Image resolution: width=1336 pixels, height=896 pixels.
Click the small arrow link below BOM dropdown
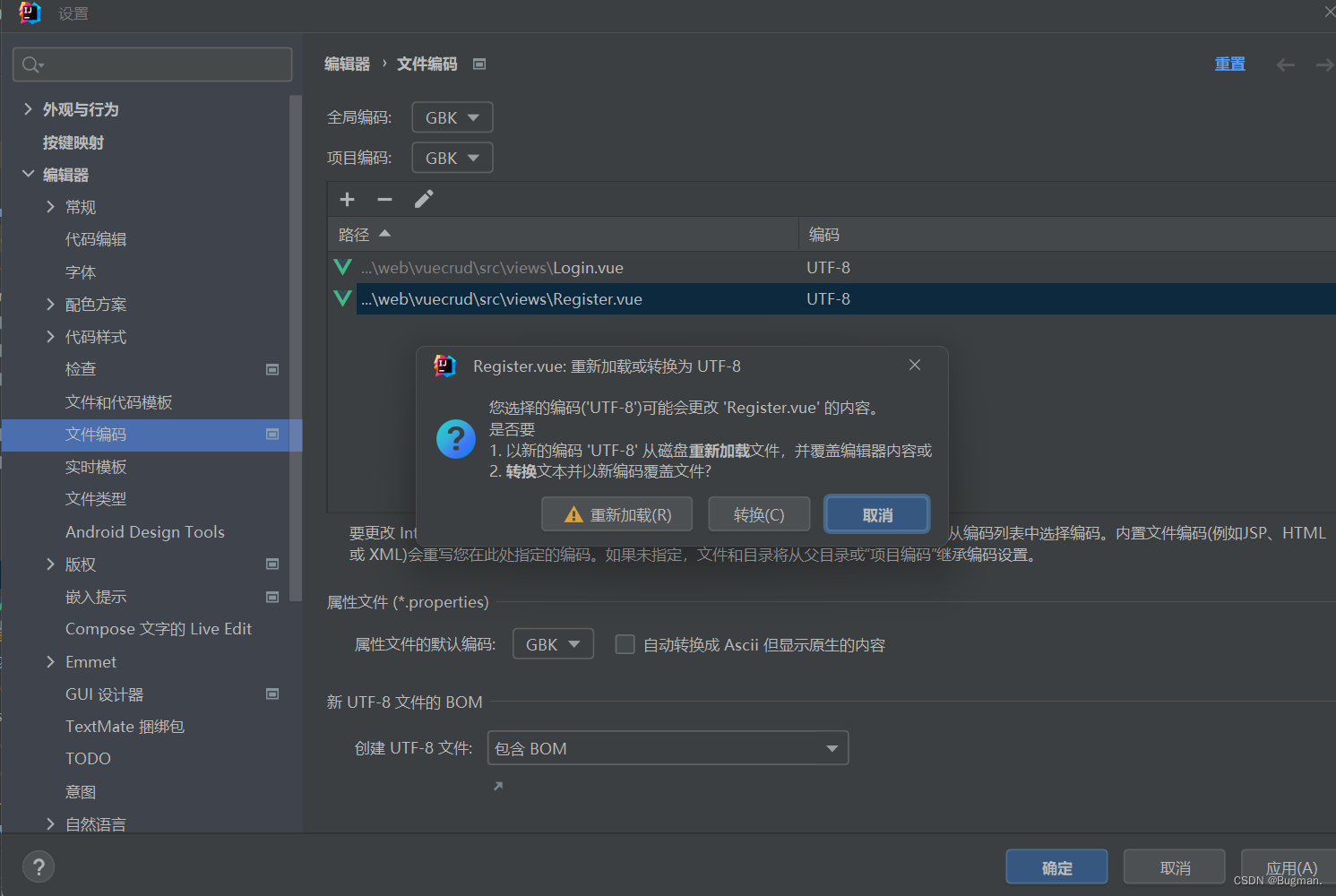tap(498, 786)
